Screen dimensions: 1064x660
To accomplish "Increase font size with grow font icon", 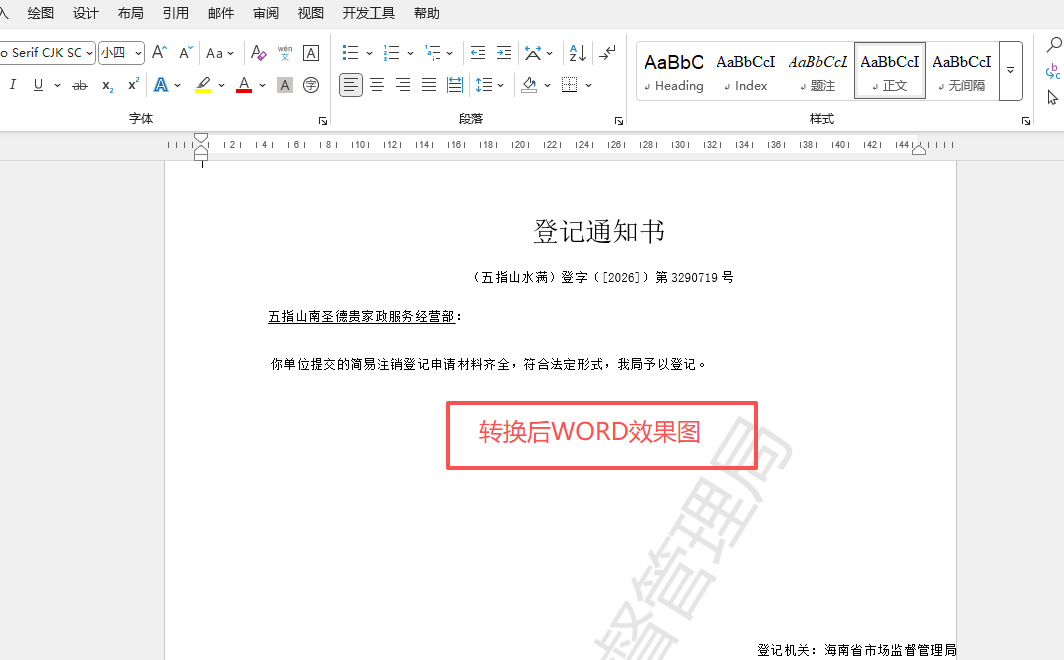I will coord(159,52).
